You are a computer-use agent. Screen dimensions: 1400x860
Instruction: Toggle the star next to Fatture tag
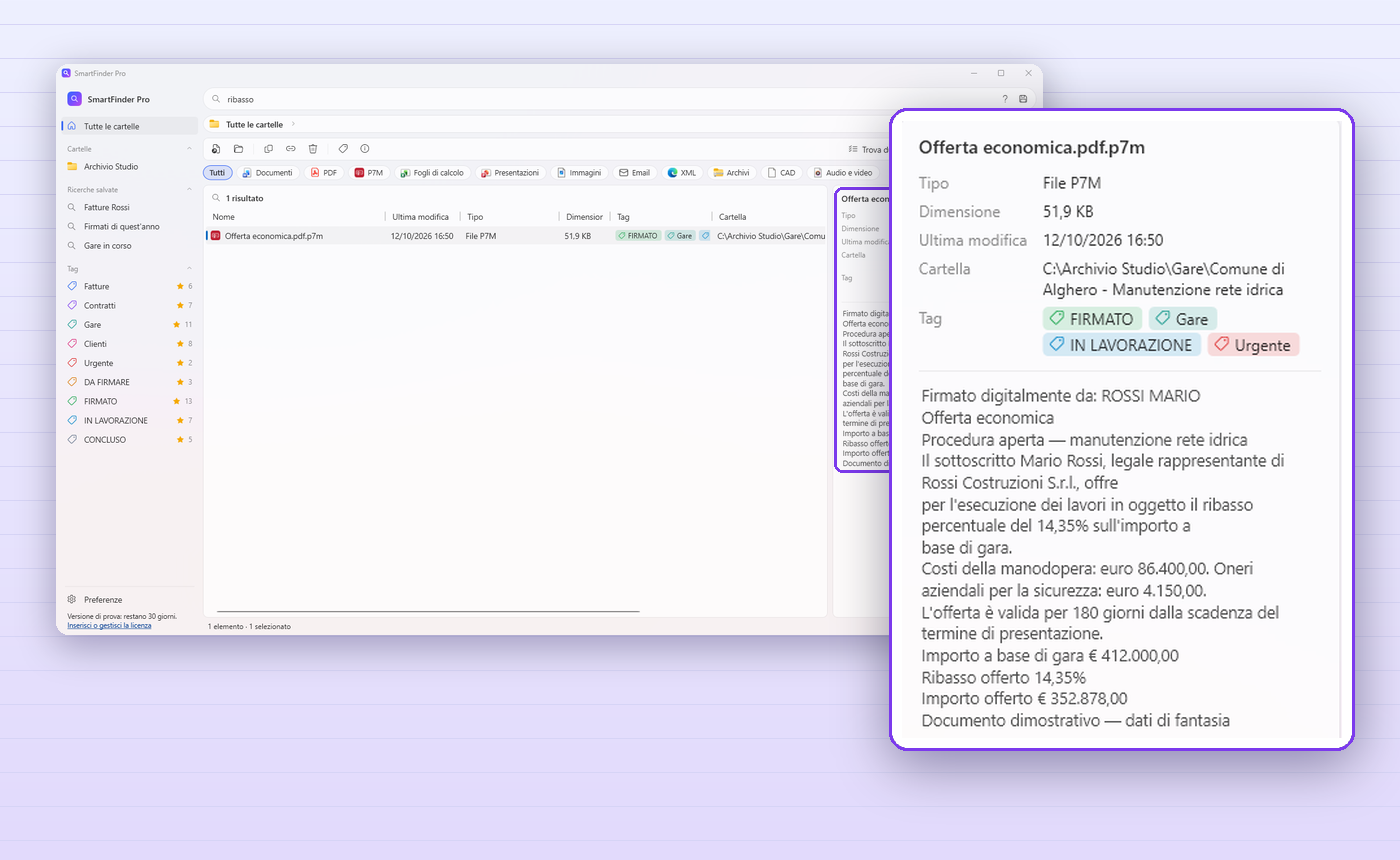(180, 286)
